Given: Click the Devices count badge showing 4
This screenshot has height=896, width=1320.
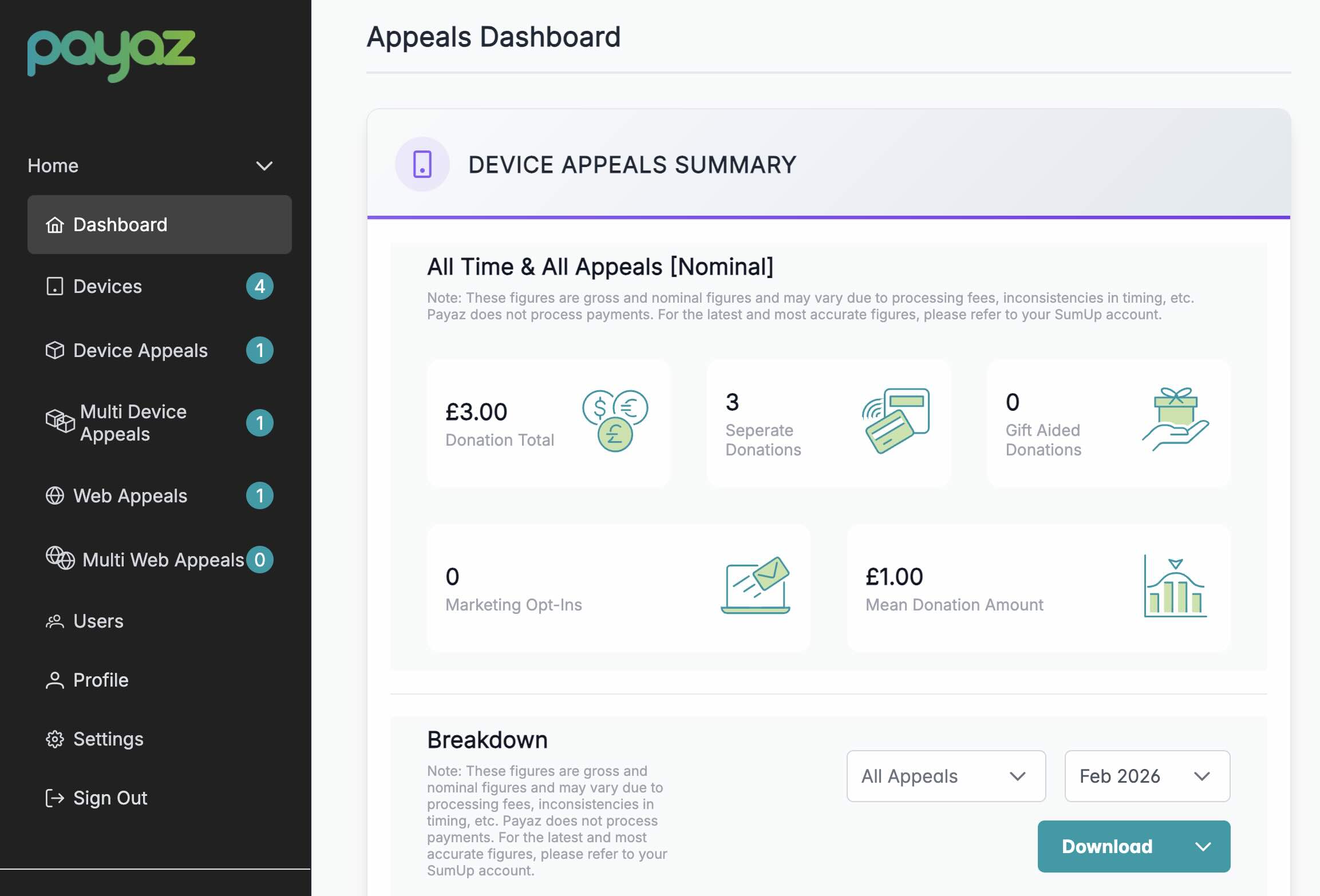Looking at the screenshot, I should click(x=260, y=287).
